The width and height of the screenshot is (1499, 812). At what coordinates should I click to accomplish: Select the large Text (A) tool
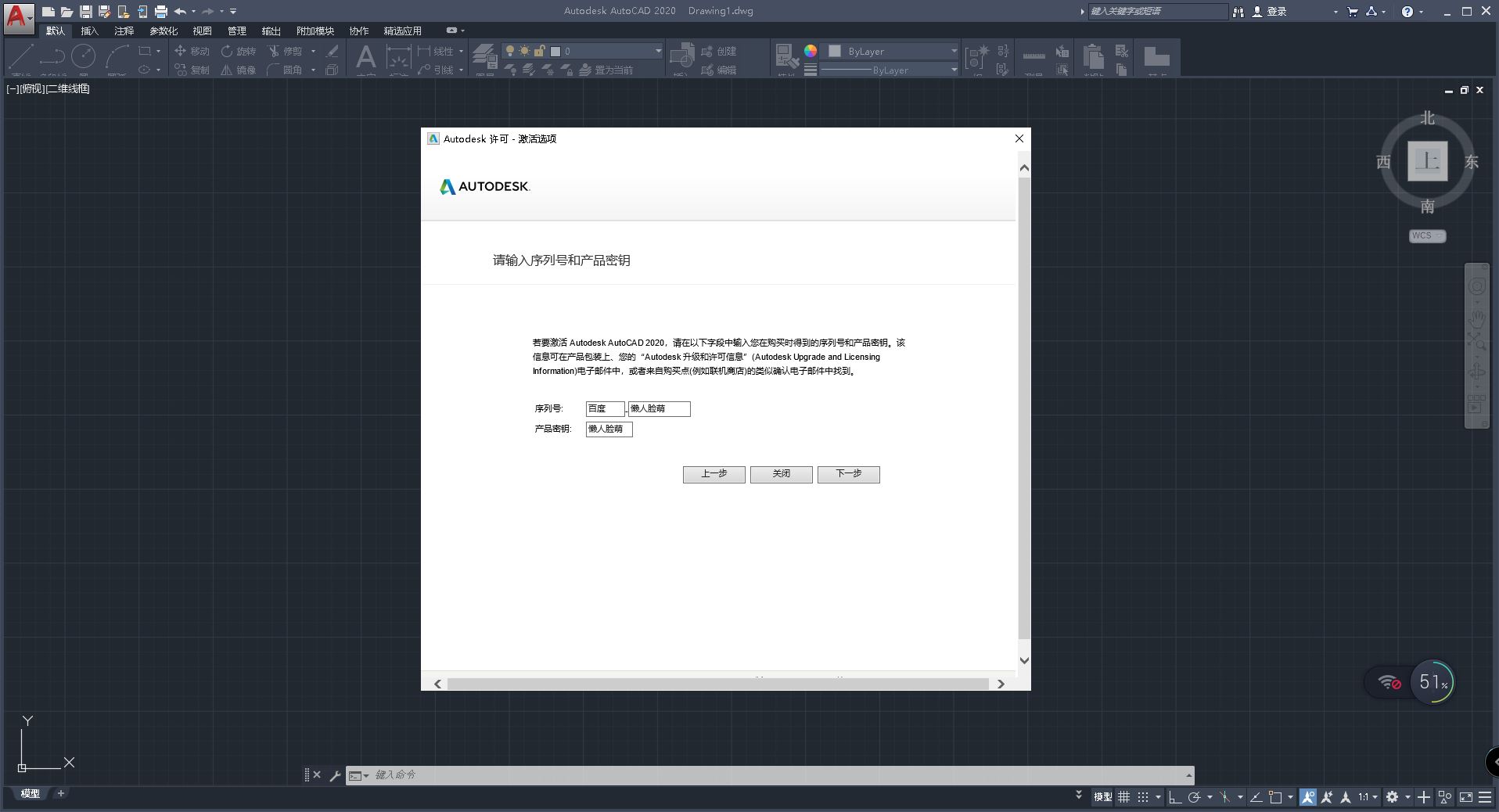(365, 56)
